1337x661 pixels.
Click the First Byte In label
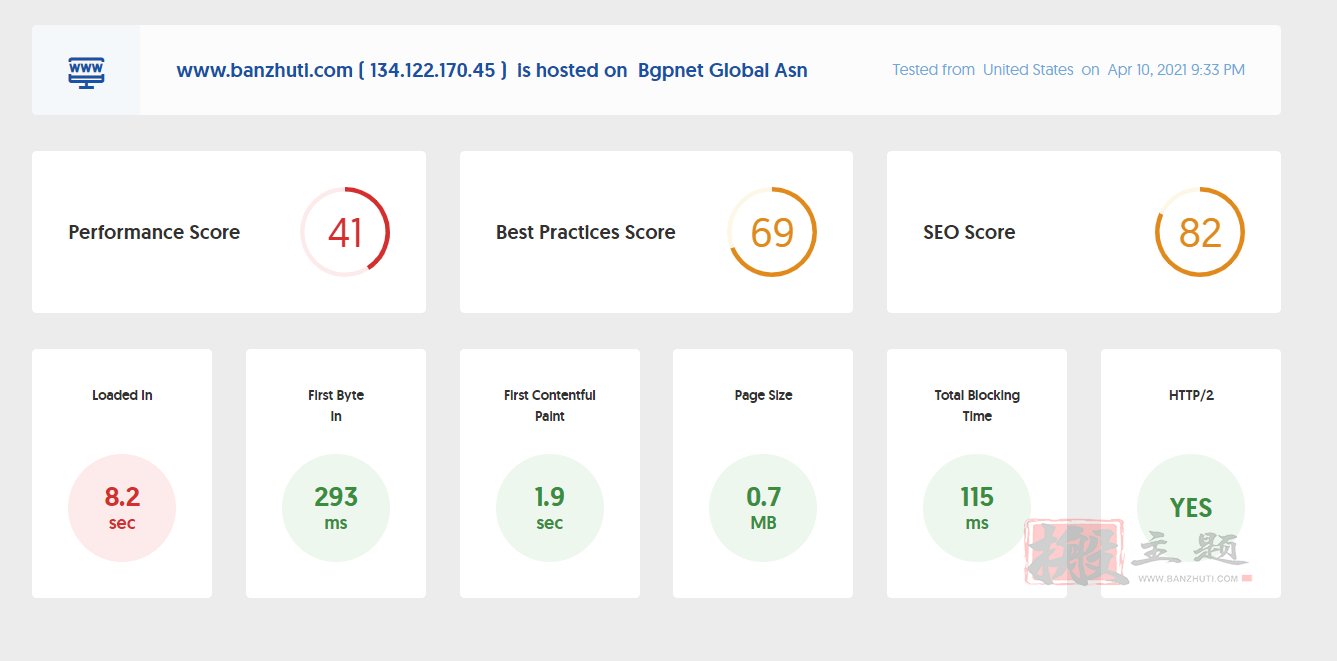[x=336, y=405]
